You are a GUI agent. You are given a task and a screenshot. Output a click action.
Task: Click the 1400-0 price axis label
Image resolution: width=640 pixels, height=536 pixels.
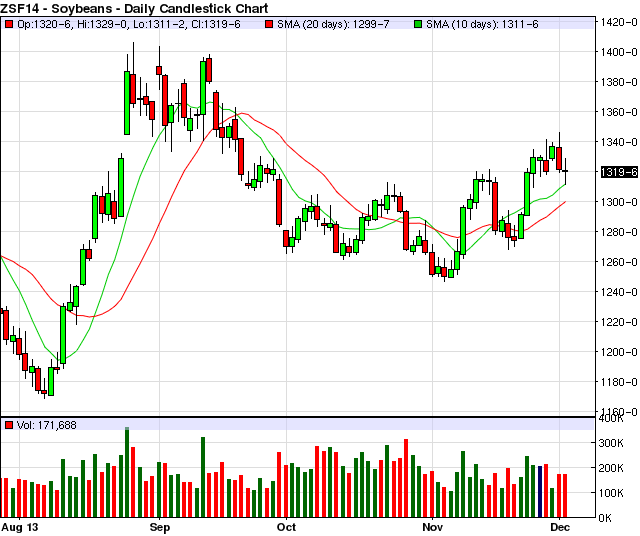point(619,52)
